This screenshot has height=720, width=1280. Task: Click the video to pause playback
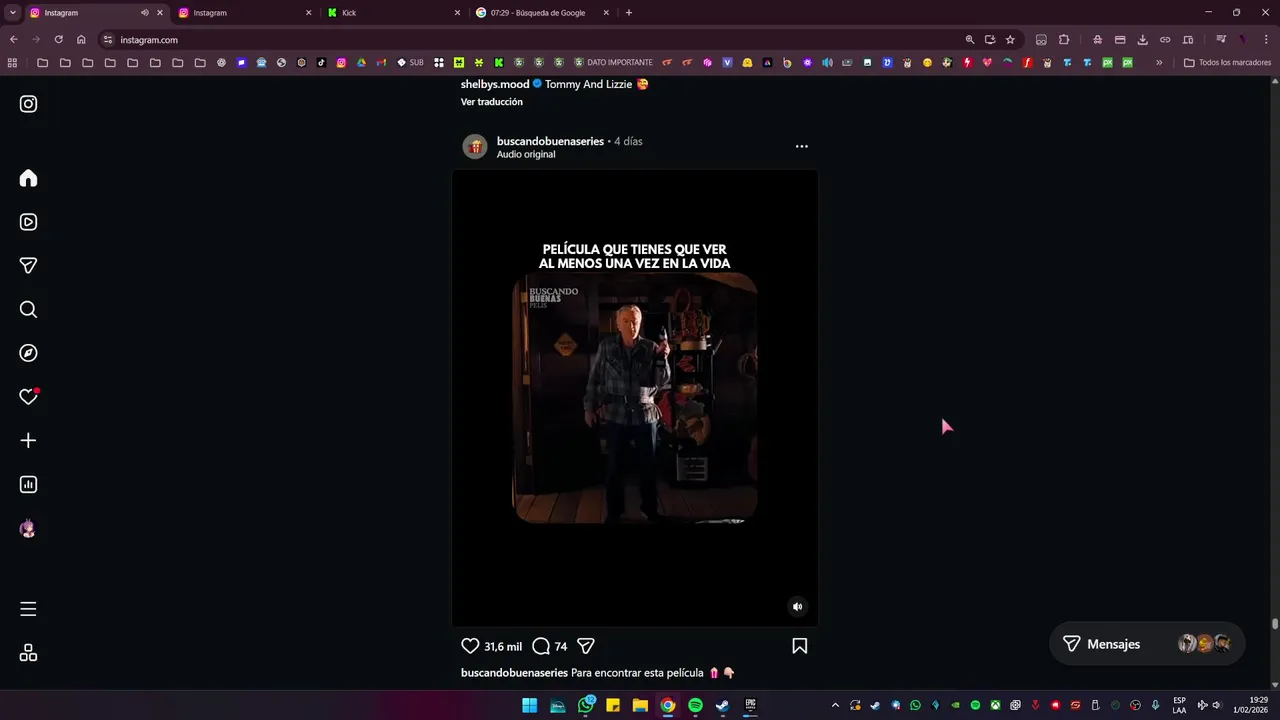click(x=635, y=398)
